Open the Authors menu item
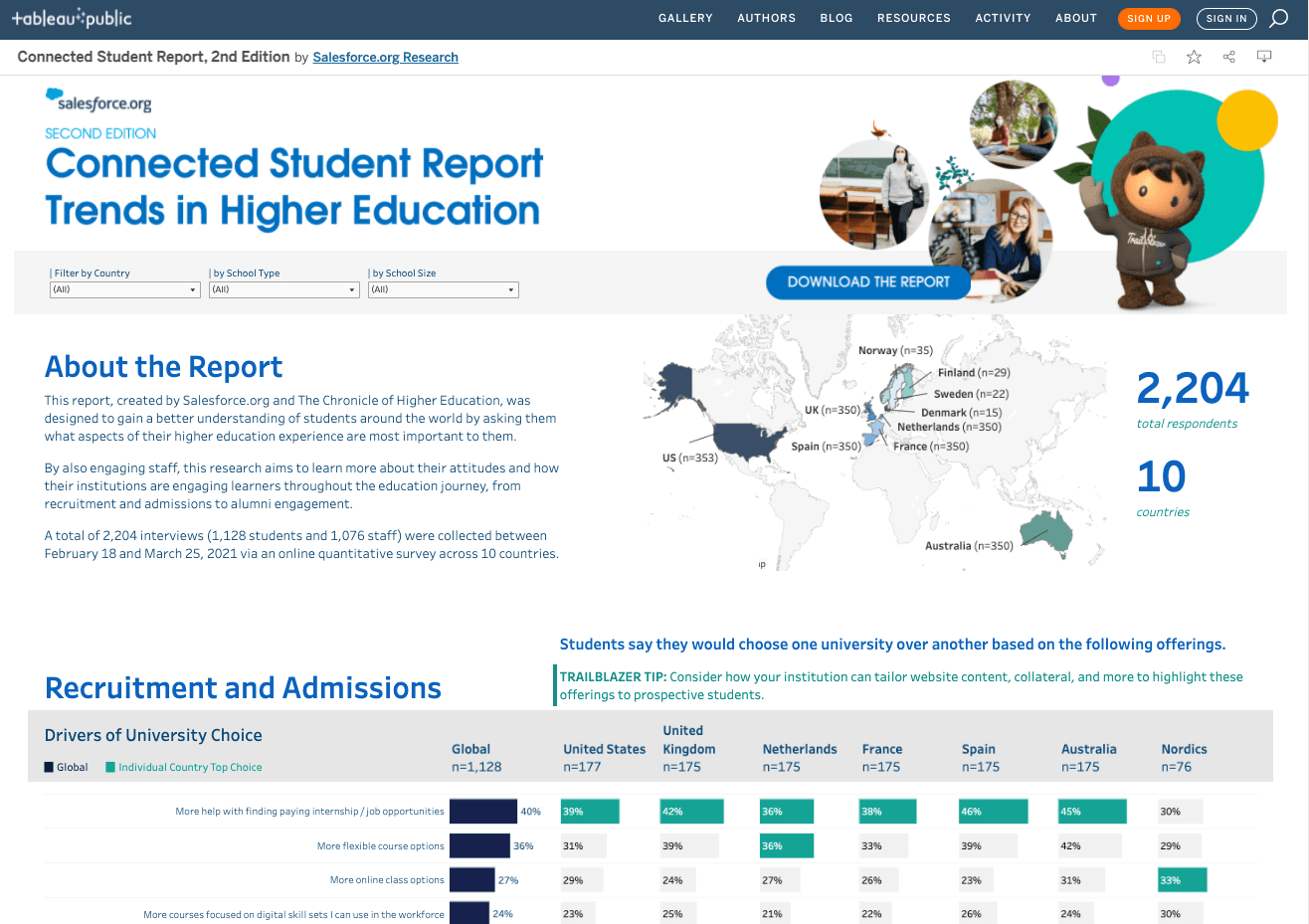The width and height of the screenshot is (1309, 924). (x=767, y=18)
